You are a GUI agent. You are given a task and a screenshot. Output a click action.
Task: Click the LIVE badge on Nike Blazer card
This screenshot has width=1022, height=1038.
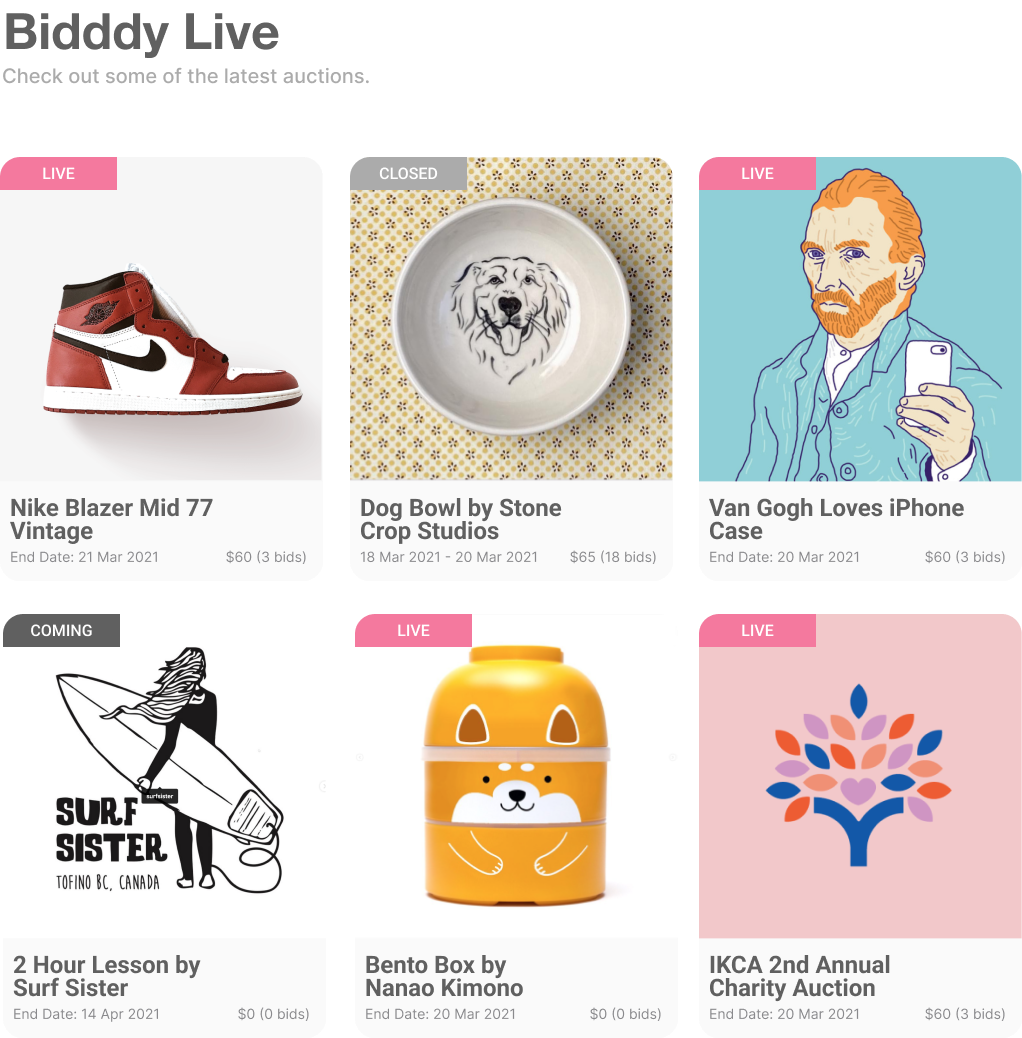pos(58,173)
